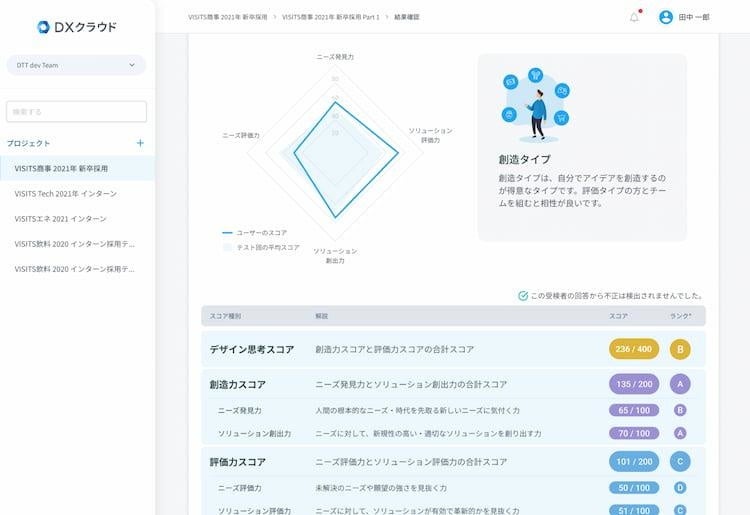Click the プロジェクト section heading

[x=28, y=143]
